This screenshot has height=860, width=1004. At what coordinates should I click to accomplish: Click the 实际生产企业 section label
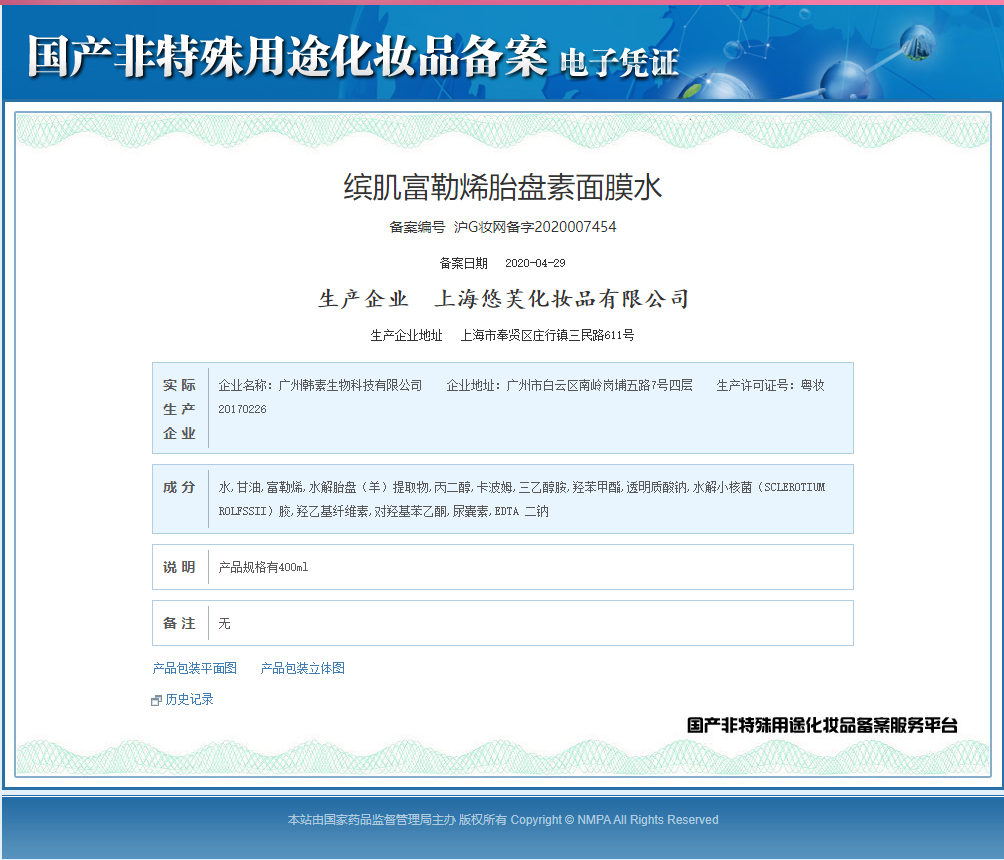(x=180, y=409)
